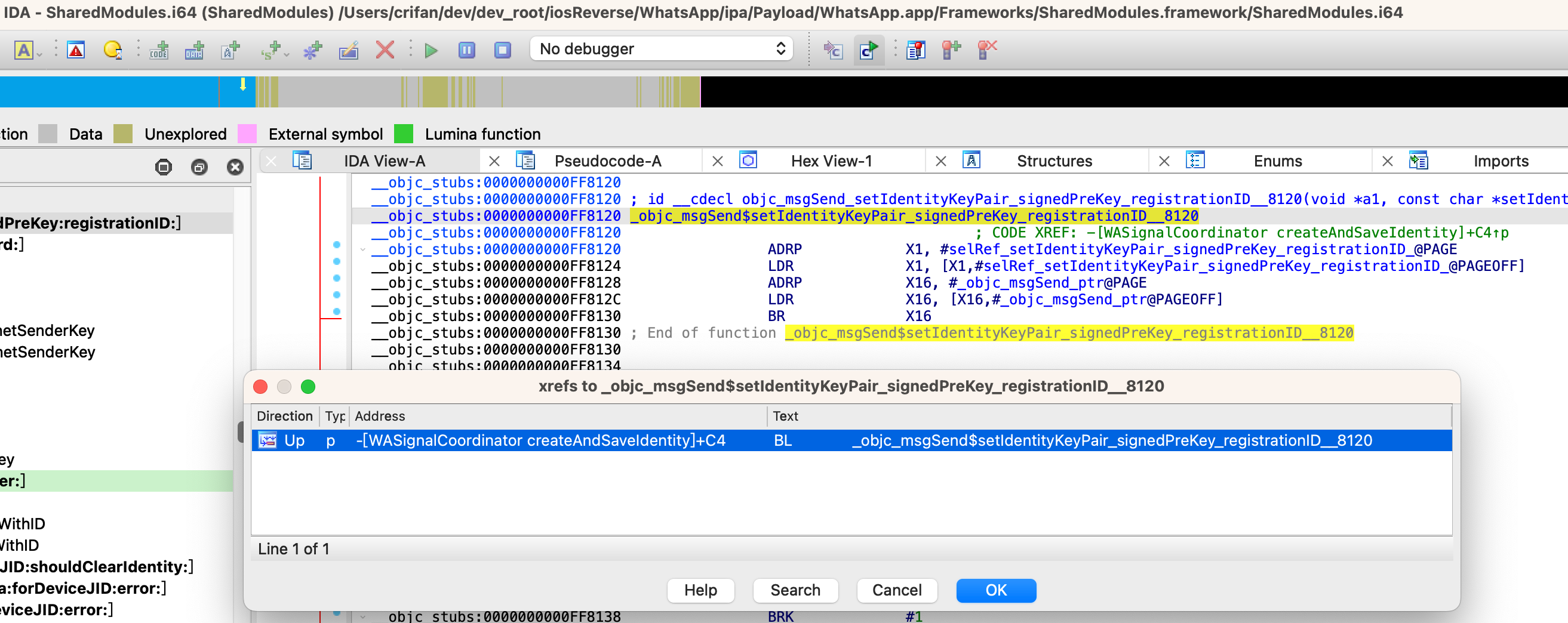Switch to the Hex View-1 tab
The image size is (1568, 623).
[832, 161]
